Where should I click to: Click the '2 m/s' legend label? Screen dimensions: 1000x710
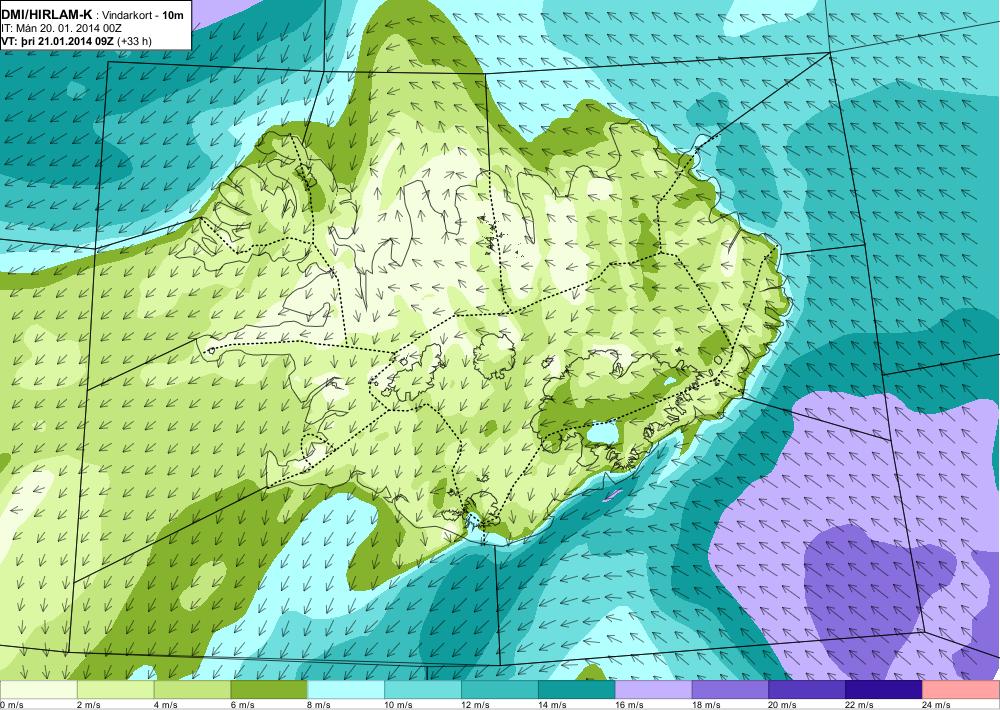[89, 705]
